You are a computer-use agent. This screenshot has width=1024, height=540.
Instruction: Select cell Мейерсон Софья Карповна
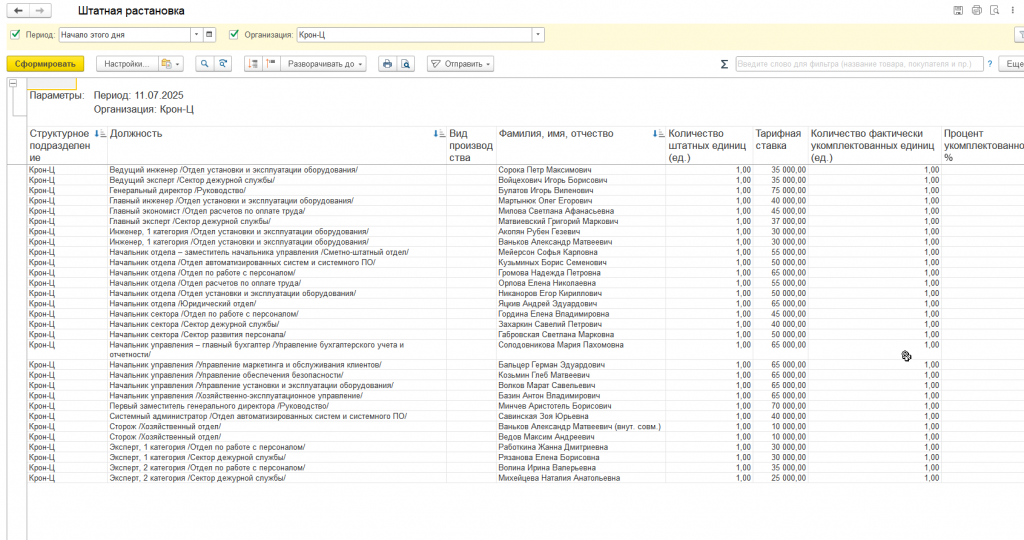click(x=581, y=252)
